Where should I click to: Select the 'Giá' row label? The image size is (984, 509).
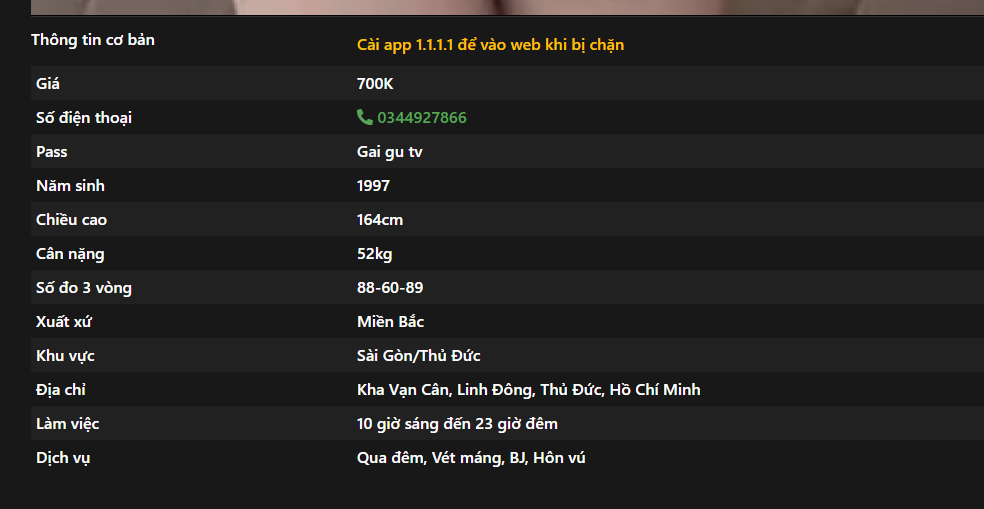[48, 83]
